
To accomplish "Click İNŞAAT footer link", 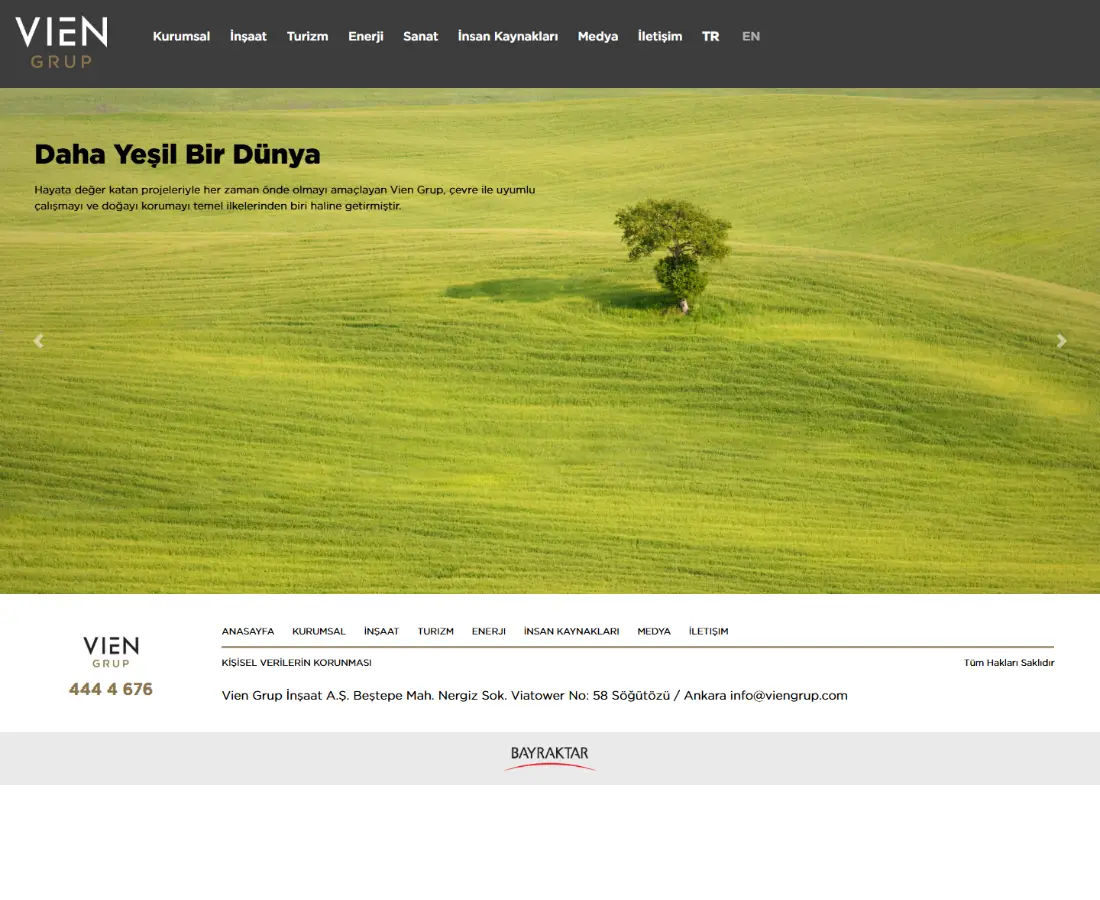I will (x=381, y=631).
